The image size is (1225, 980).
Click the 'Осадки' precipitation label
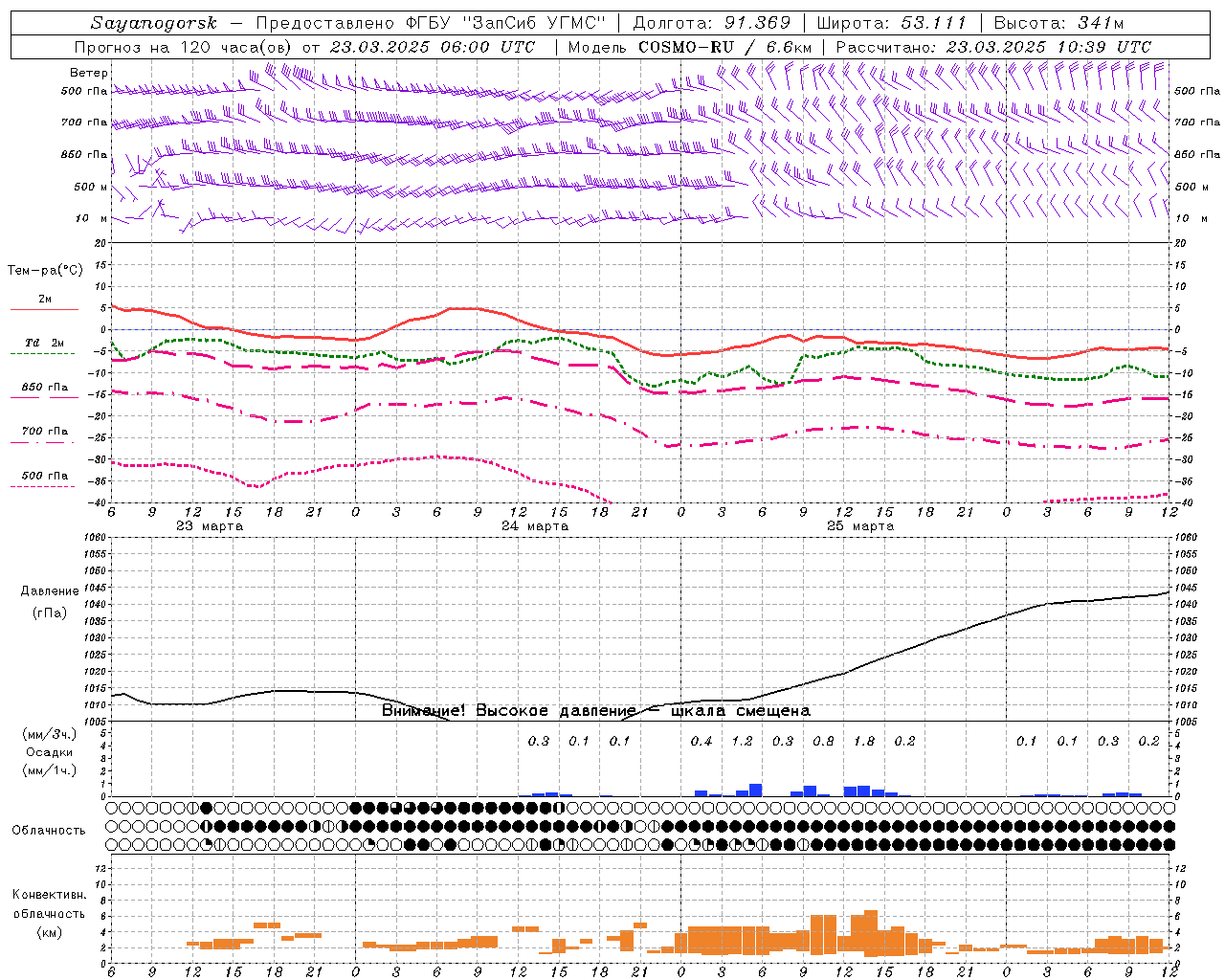[x=49, y=752]
